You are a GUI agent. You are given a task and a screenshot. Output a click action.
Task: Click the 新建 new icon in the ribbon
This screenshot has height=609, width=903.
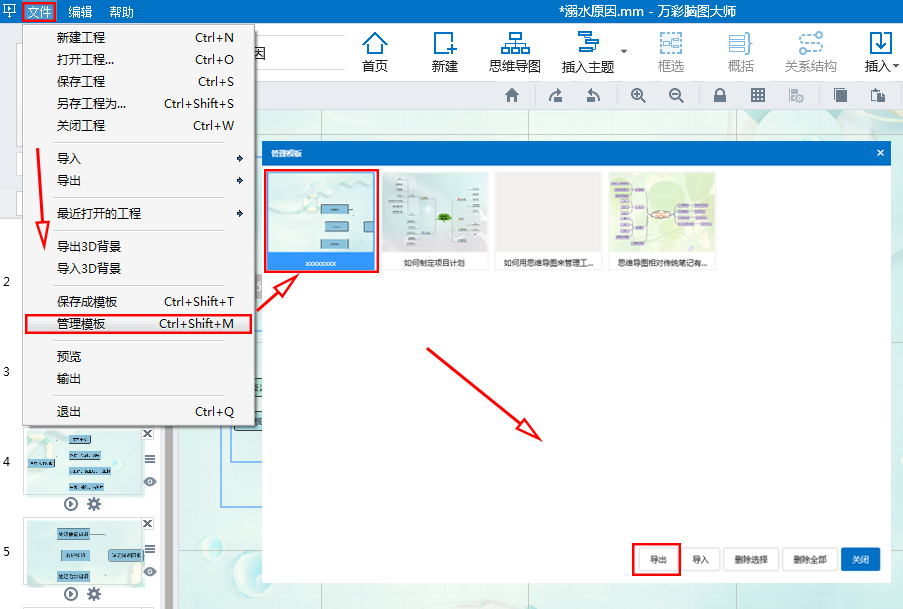tap(445, 52)
